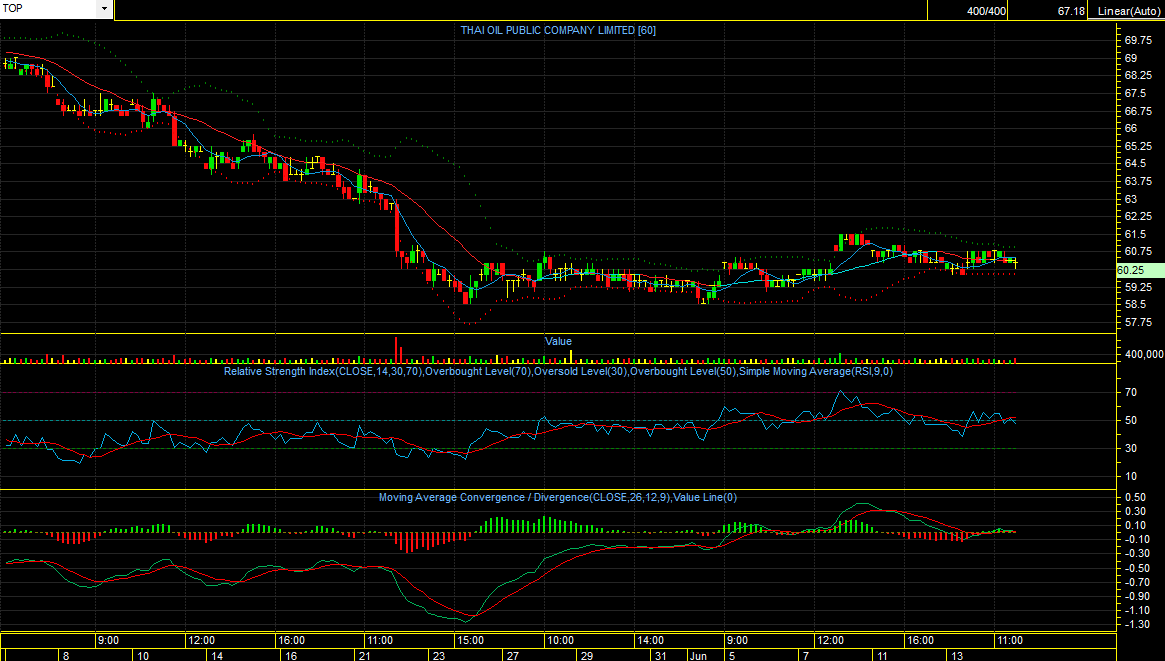
Task: Click the 10:00 time axis label
Action: (x=561, y=640)
